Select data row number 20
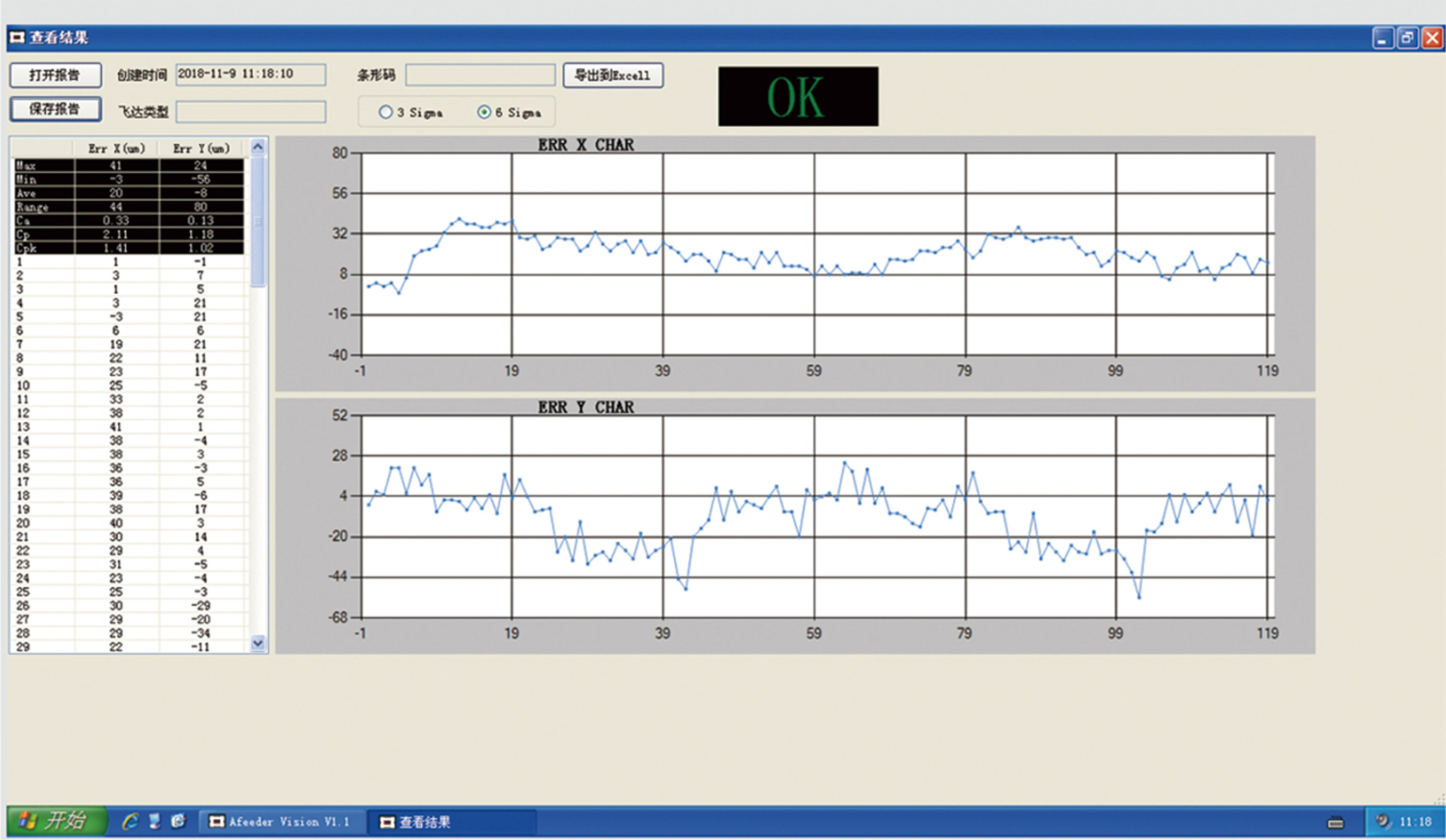The width and height of the screenshot is (1446, 840). tap(129, 523)
